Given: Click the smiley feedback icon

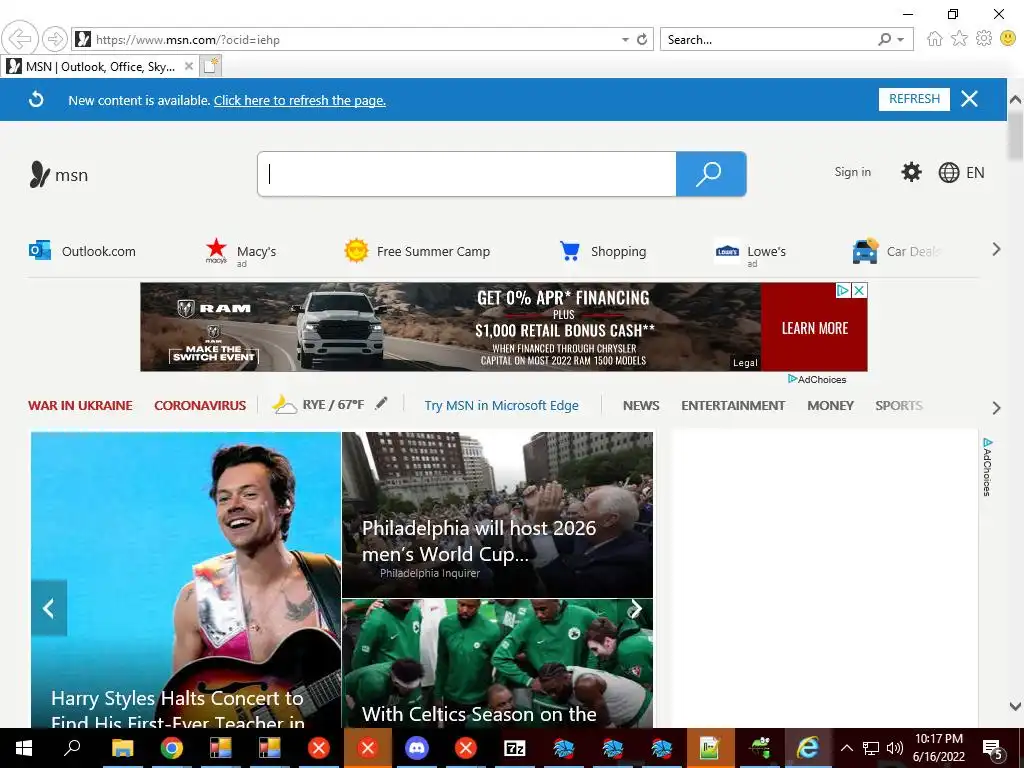Looking at the screenshot, I should 1008,39.
